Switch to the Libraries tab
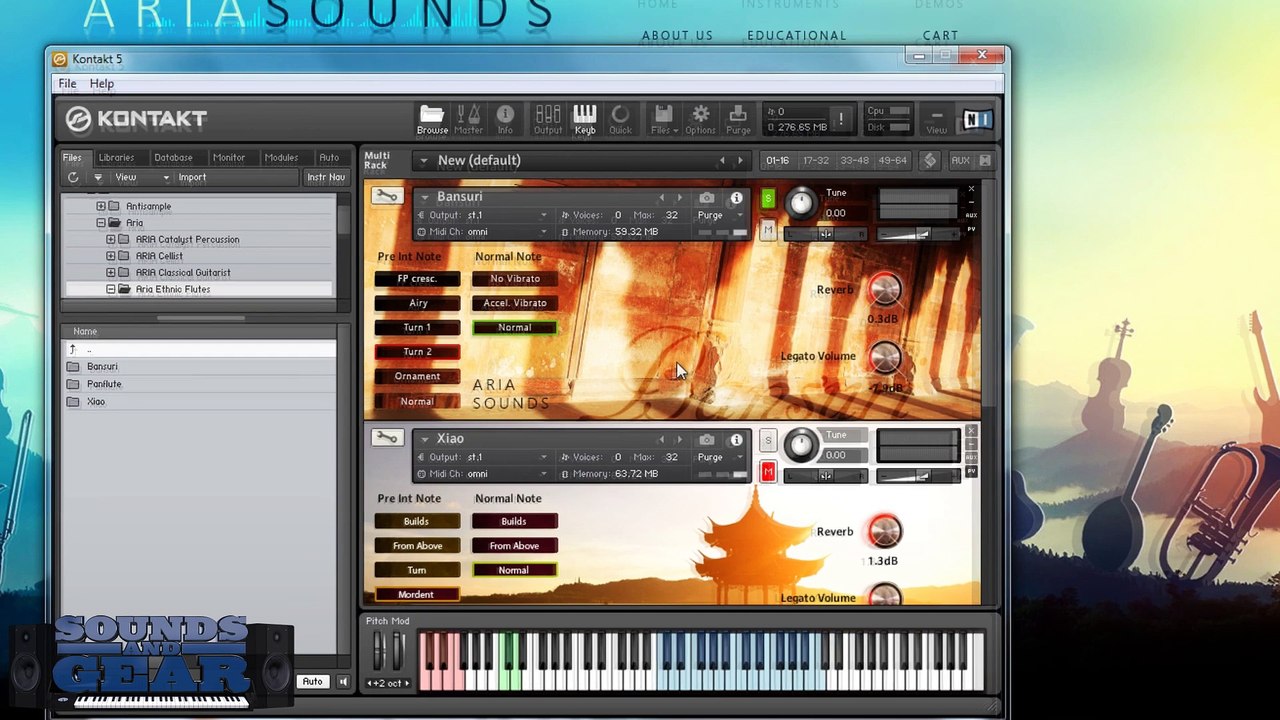1280x720 pixels. point(116,157)
